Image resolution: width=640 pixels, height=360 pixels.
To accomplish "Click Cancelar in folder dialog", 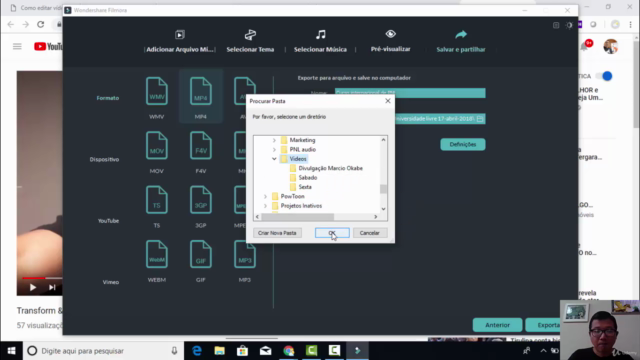I will coord(370,233).
